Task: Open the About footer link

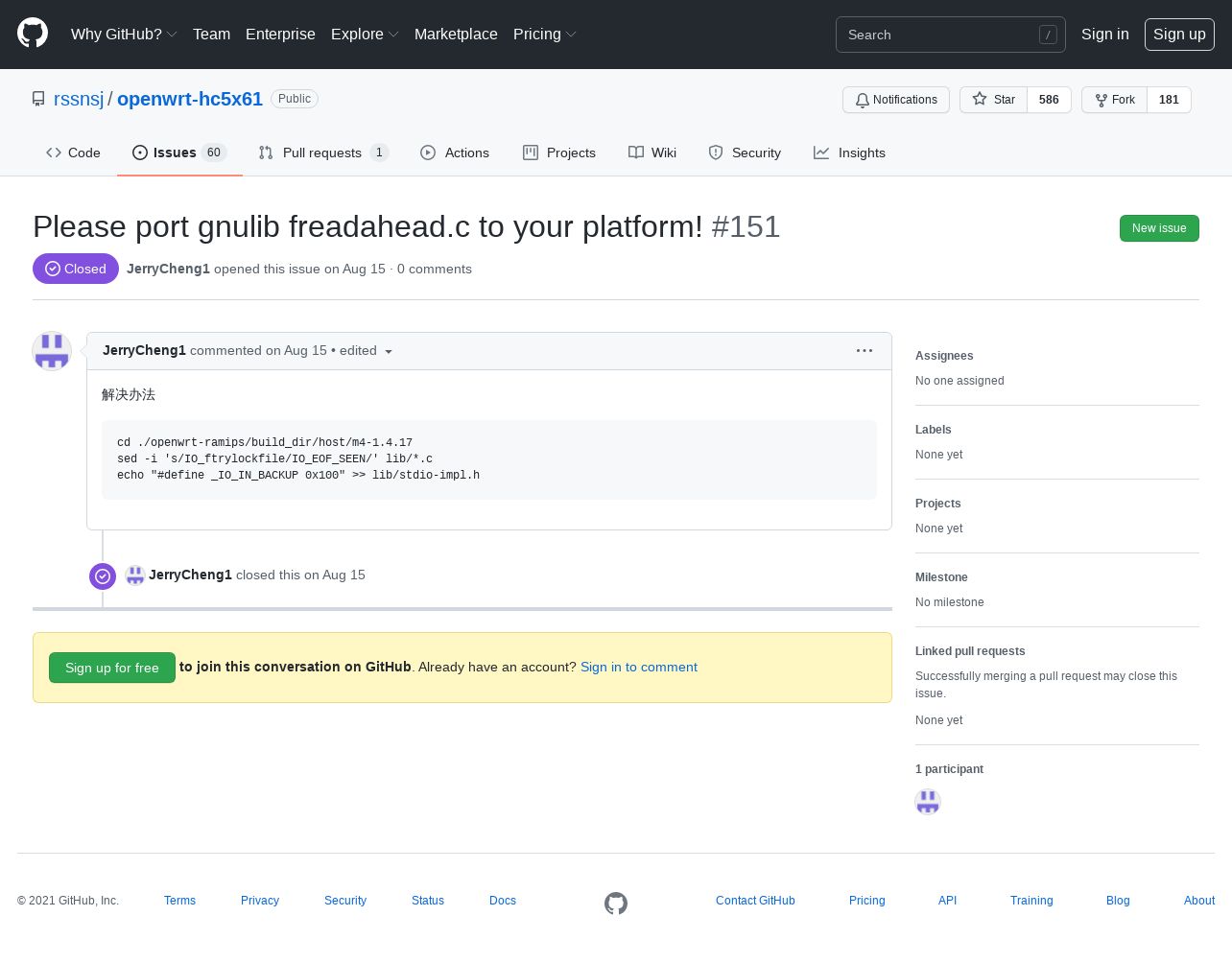Action: pos(1199,901)
